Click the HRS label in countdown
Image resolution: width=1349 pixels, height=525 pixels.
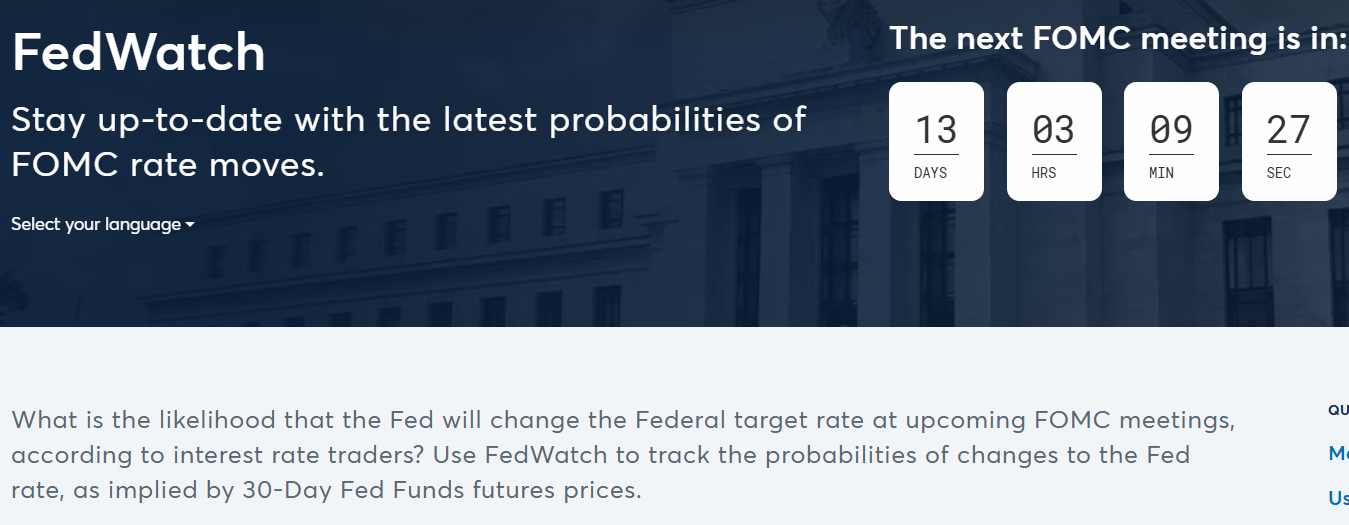[x=1044, y=173]
